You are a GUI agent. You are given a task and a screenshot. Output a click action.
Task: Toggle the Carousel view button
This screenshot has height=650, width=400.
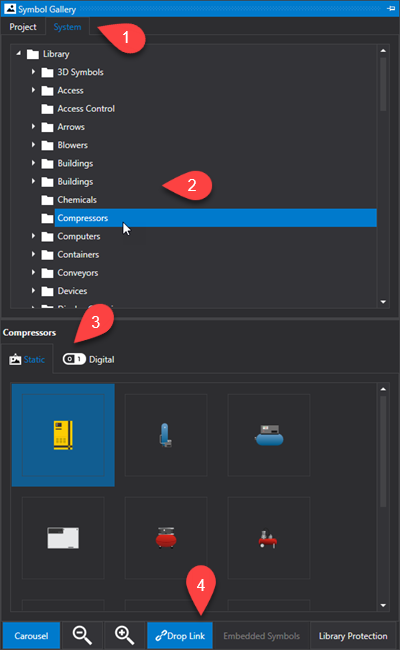click(x=31, y=635)
